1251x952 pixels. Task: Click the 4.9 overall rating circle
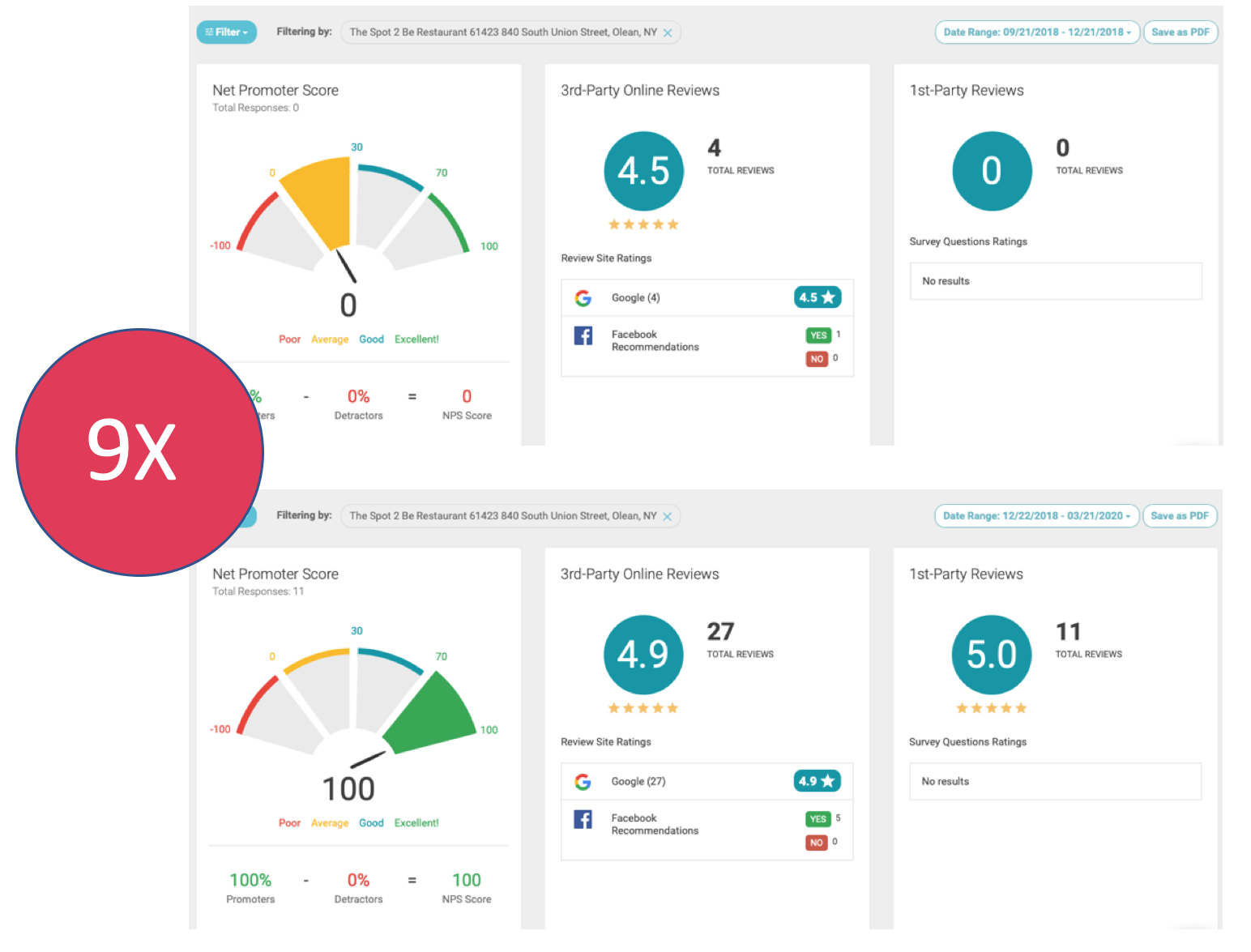pos(643,655)
